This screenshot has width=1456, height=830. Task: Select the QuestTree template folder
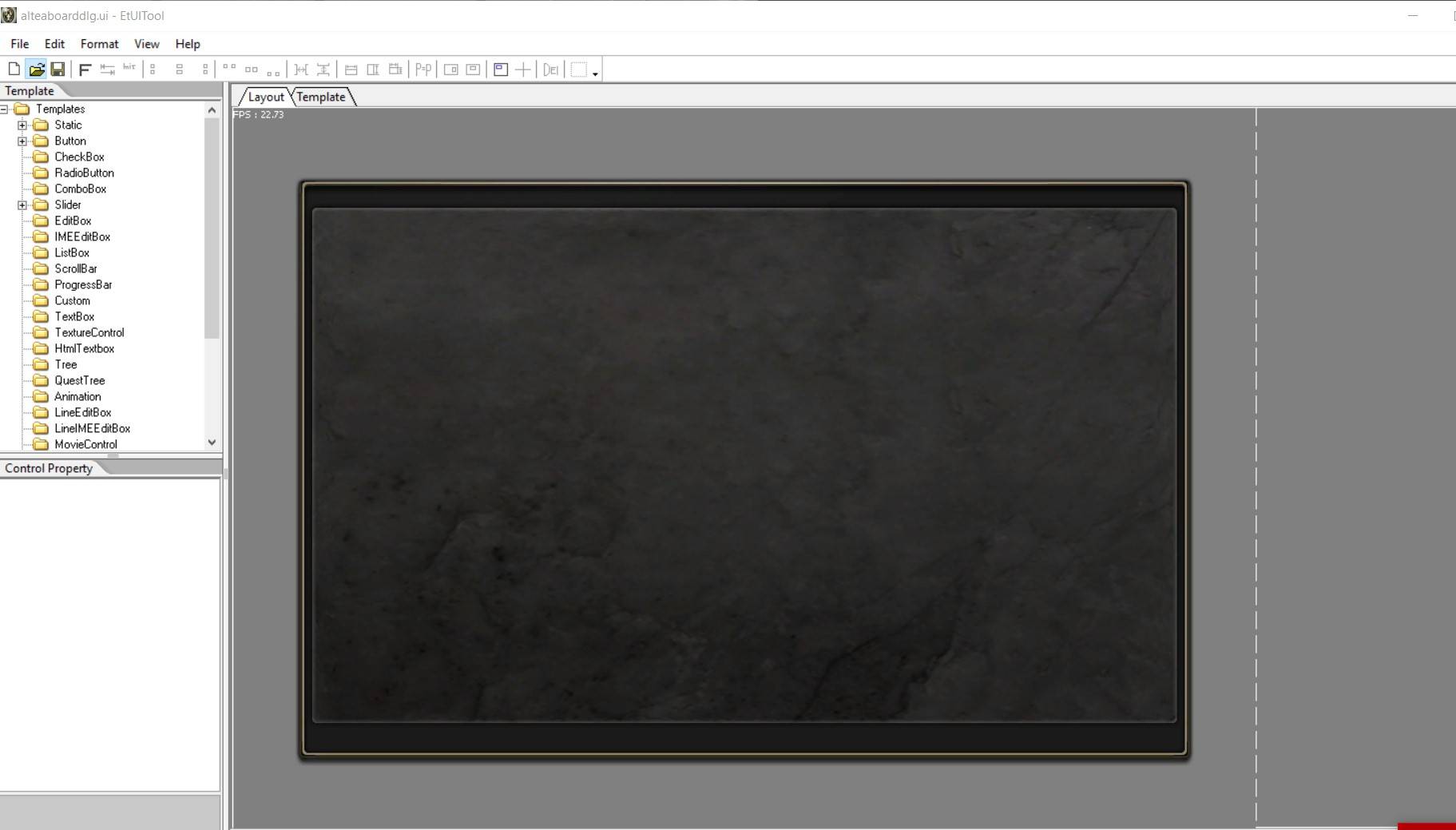80,380
